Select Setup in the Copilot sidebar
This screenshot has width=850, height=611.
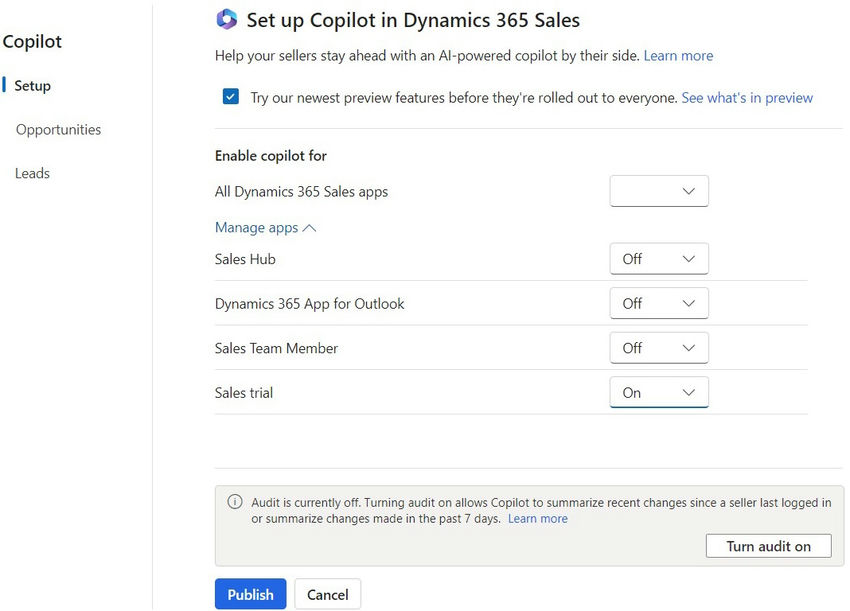click(x=30, y=85)
